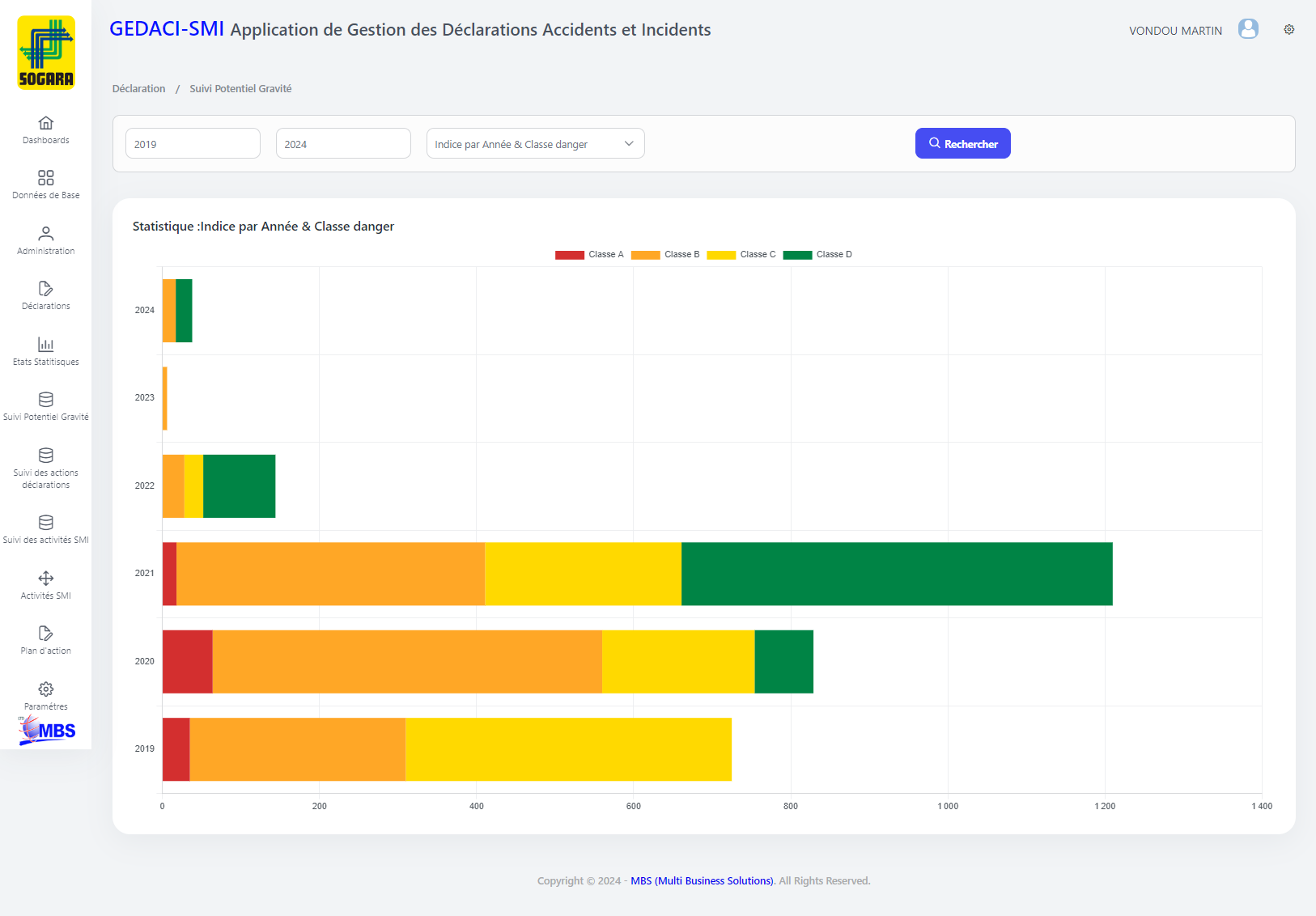
Task: Open the Etats Statitisques chart icon
Action: click(x=46, y=345)
